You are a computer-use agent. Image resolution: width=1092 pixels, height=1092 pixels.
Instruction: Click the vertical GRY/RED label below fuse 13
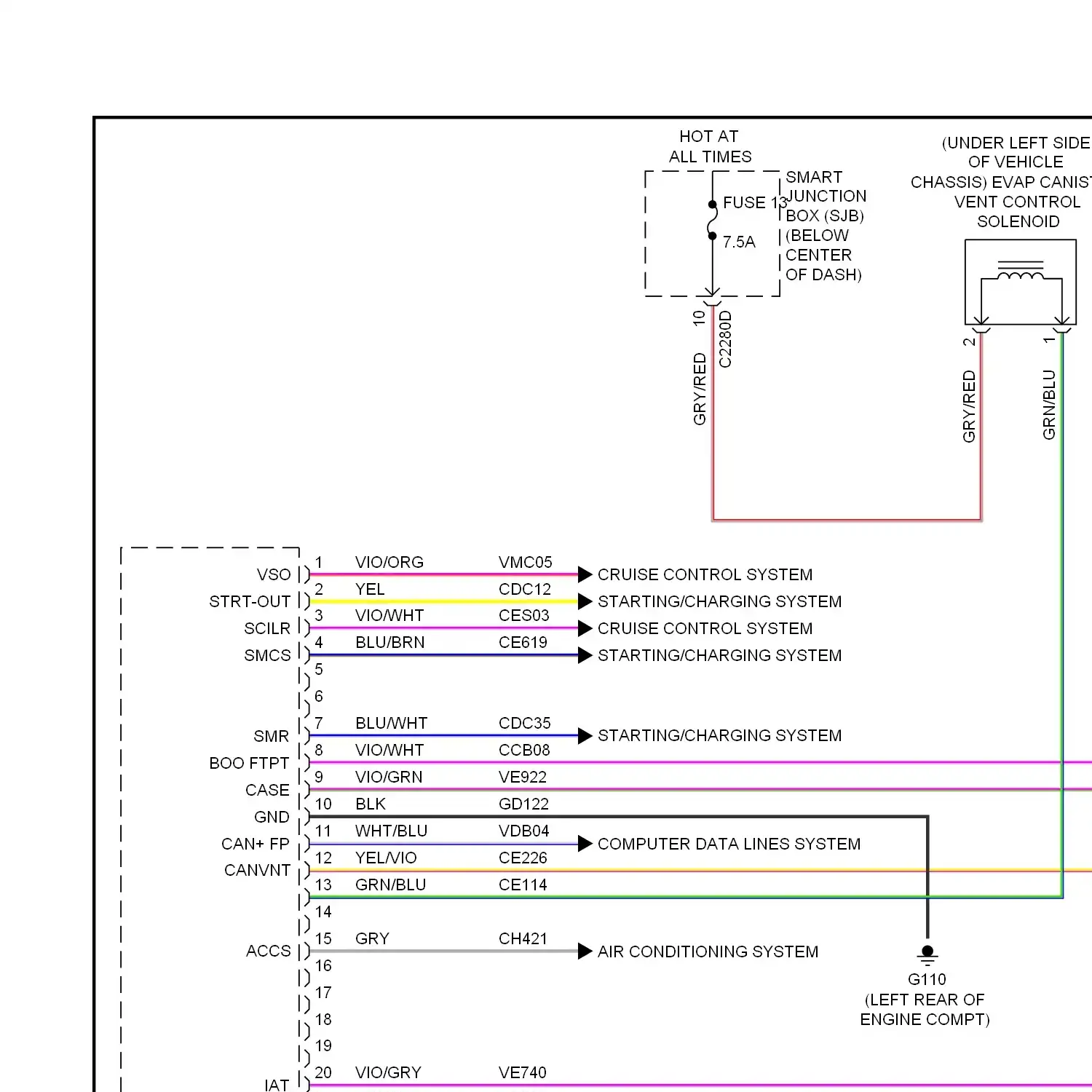coord(700,389)
